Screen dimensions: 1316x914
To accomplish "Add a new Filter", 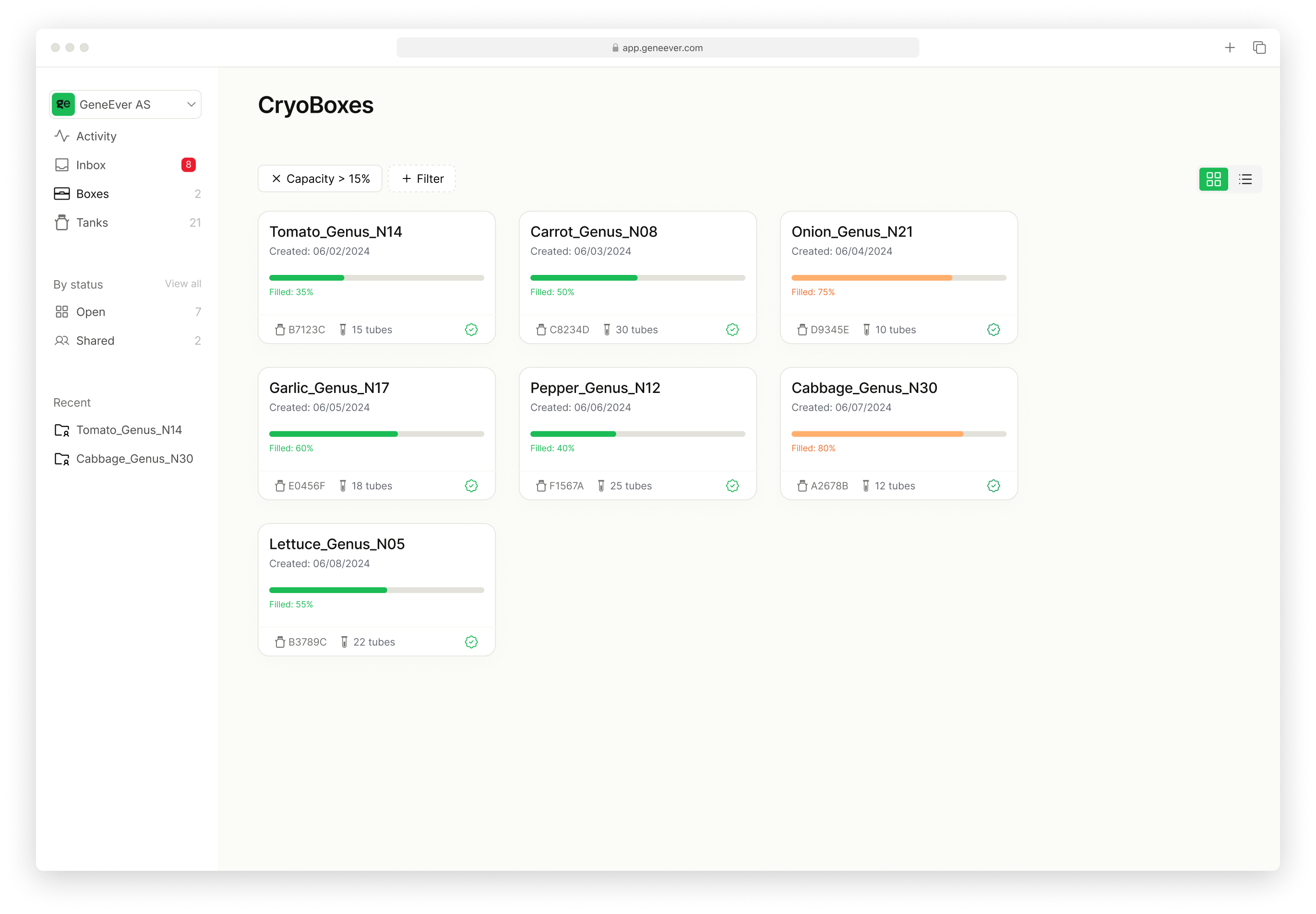I will [422, 178].
